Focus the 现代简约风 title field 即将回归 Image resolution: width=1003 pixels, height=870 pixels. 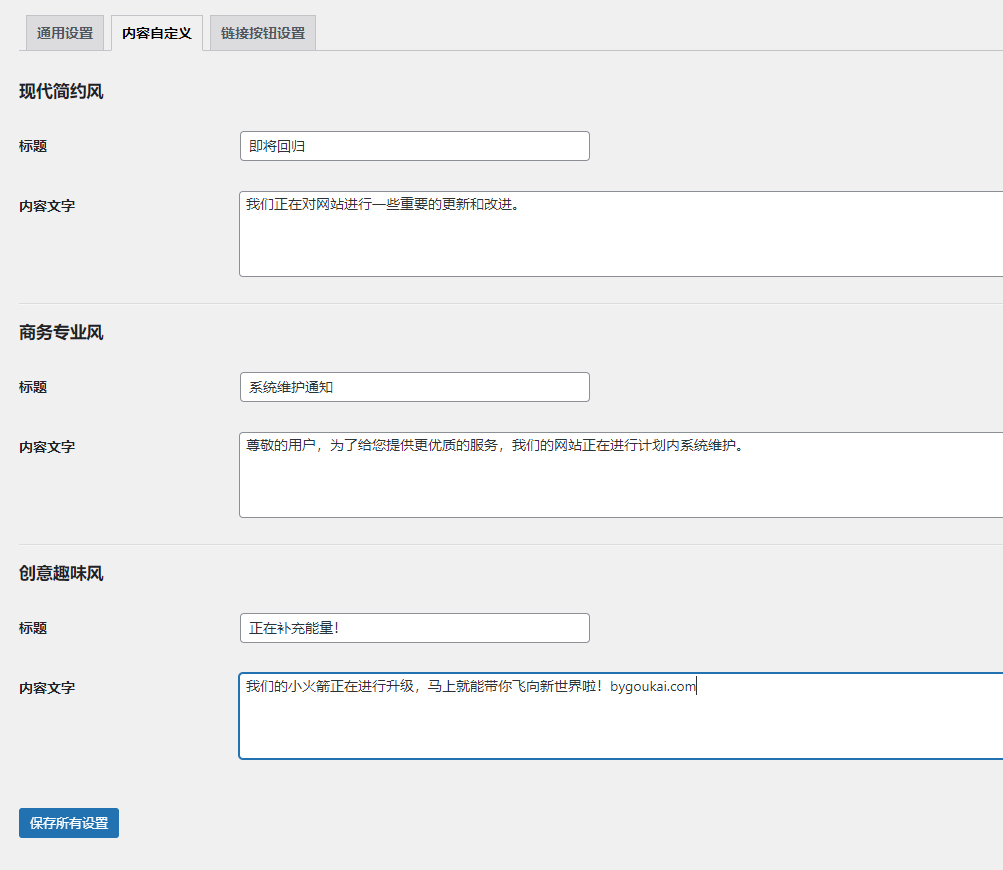415,146
